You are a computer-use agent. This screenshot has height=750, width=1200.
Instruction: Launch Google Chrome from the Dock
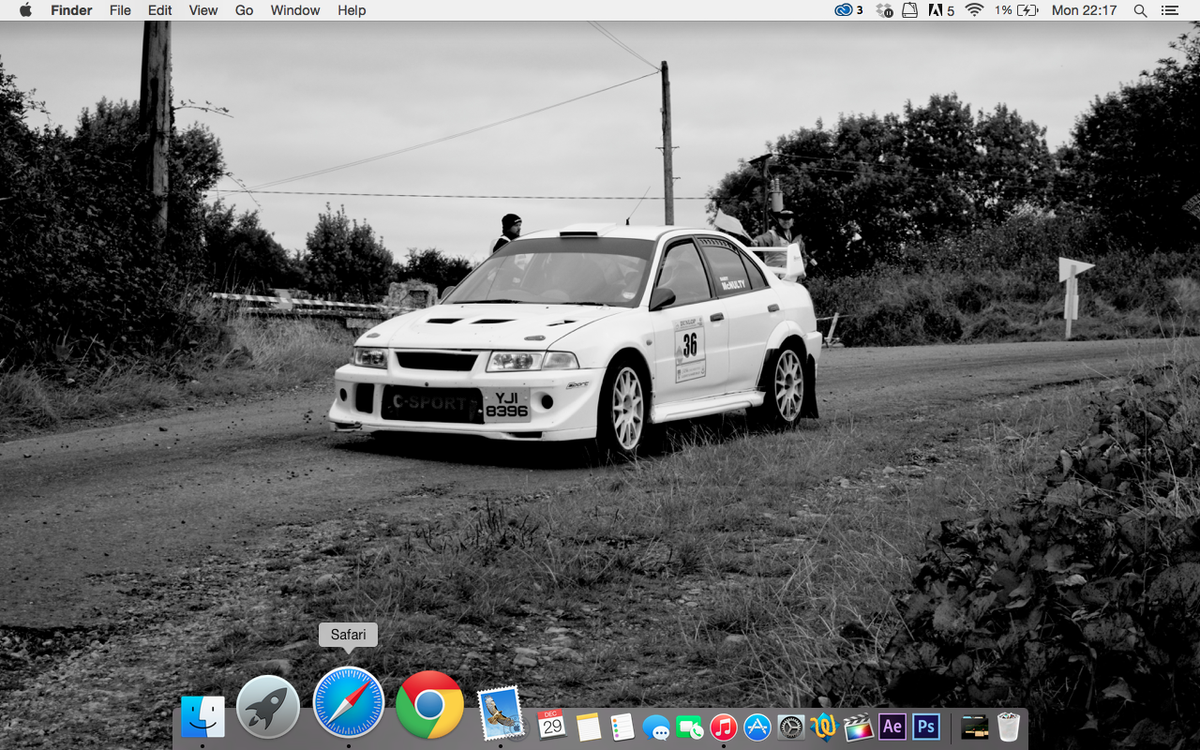430,705
